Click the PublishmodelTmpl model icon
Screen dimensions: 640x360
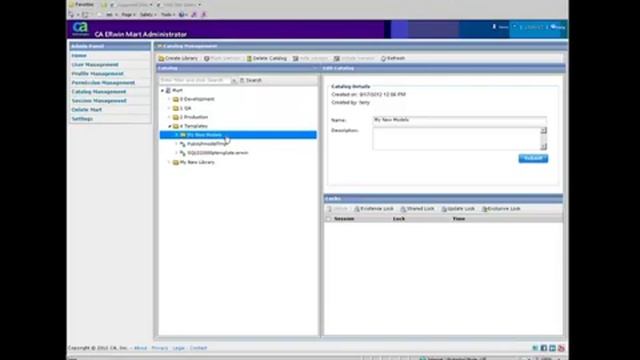183,144
